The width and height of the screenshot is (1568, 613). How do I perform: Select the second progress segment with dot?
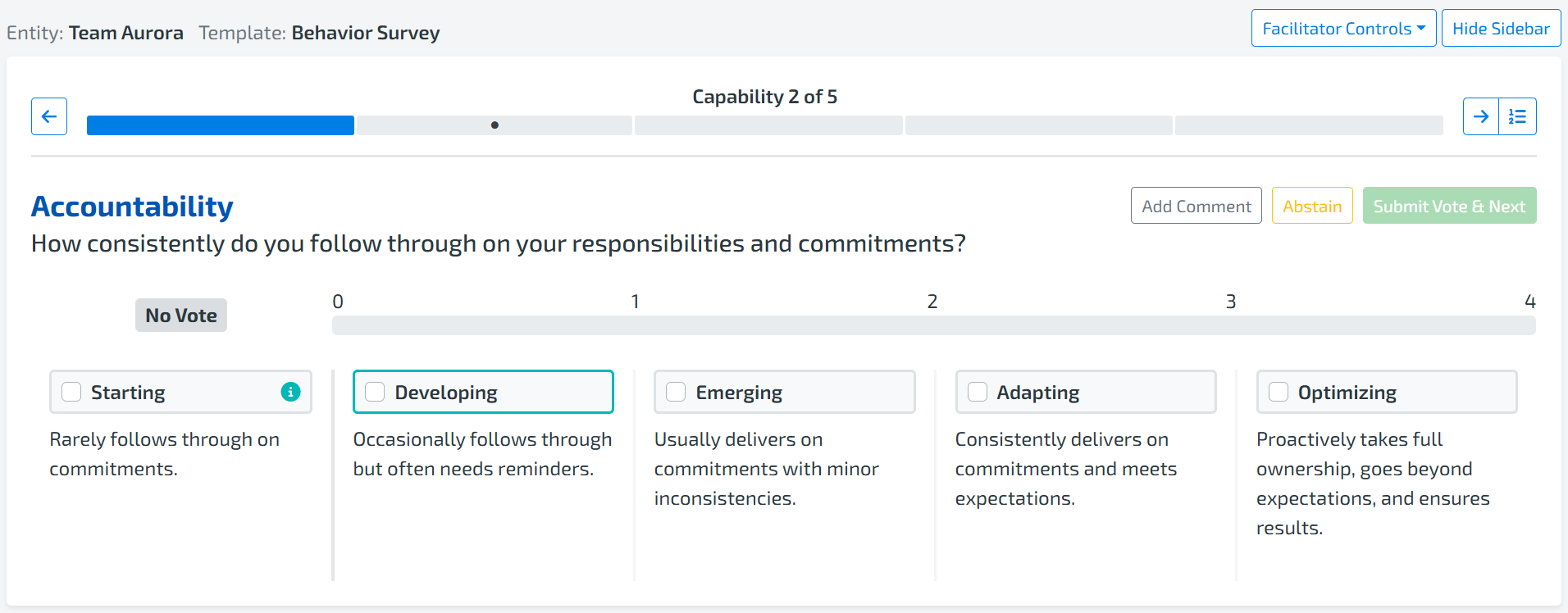495,125
